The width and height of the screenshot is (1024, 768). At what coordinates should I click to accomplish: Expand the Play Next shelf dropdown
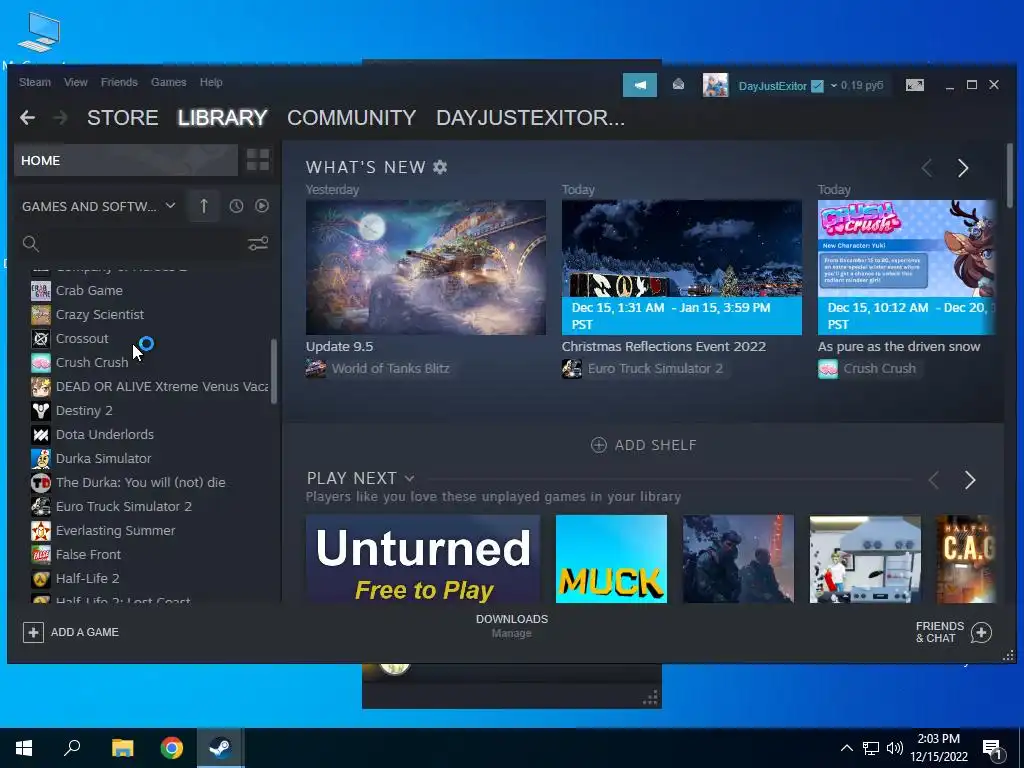409,479
